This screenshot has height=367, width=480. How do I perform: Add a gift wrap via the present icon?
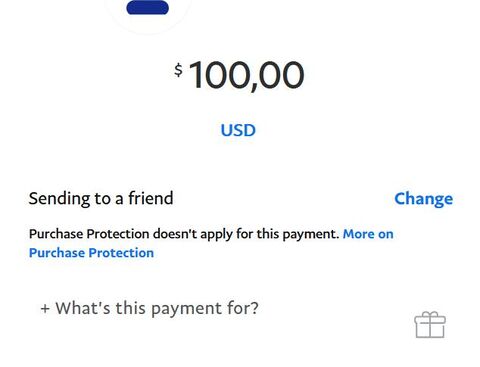tap(430, 325)
